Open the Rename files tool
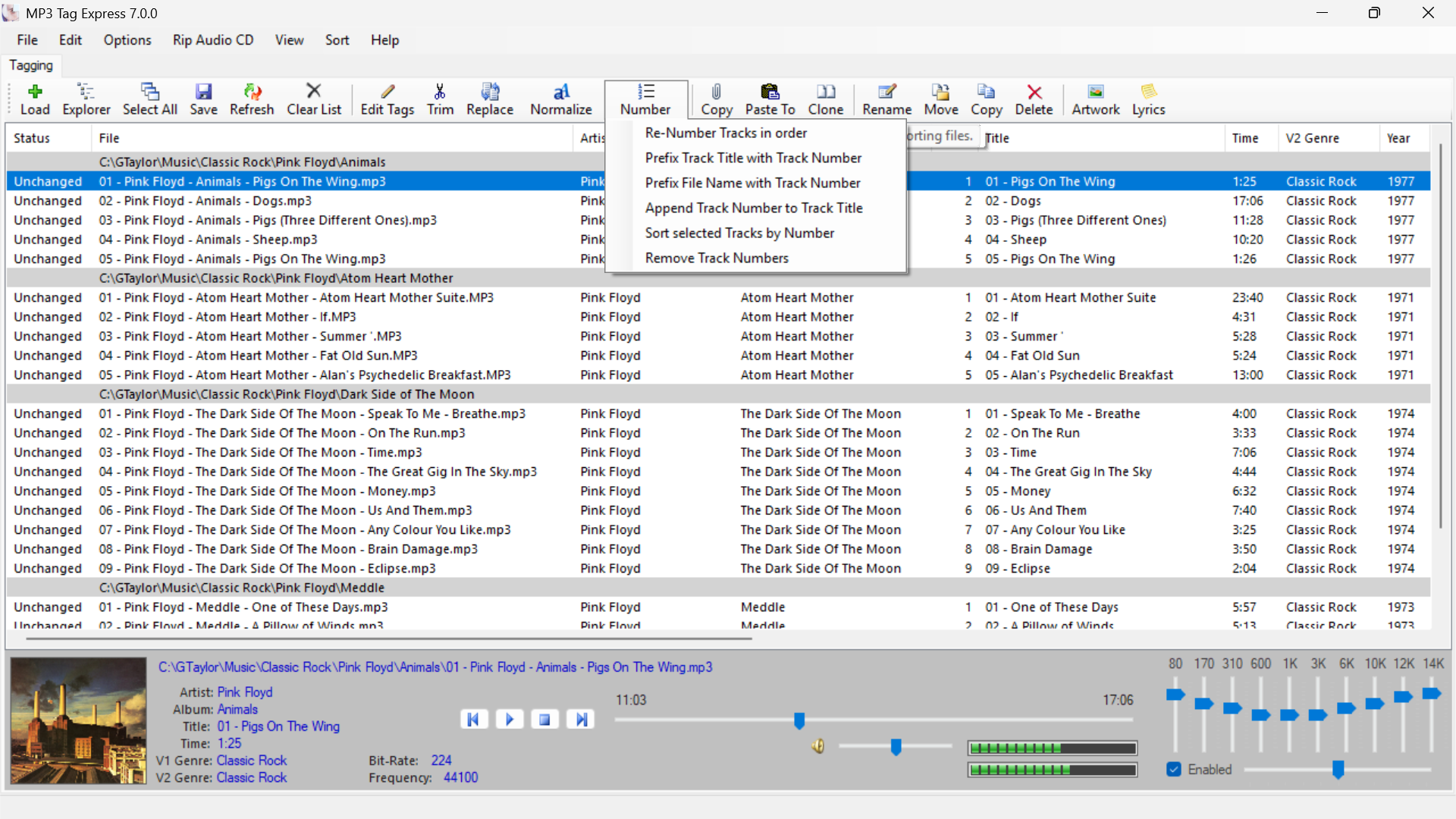Viewport: 1456px width, 819px height. [887, 99]
